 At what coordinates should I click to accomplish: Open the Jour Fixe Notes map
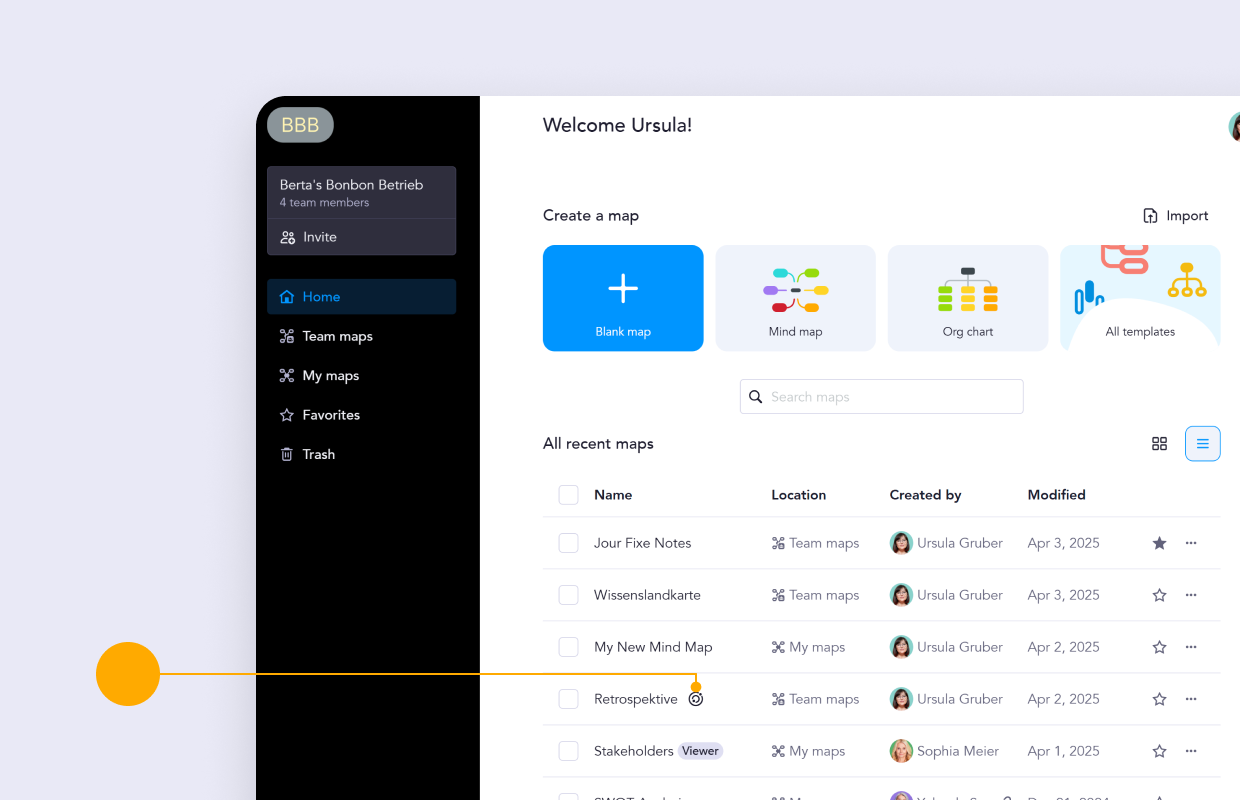point(643,543)
